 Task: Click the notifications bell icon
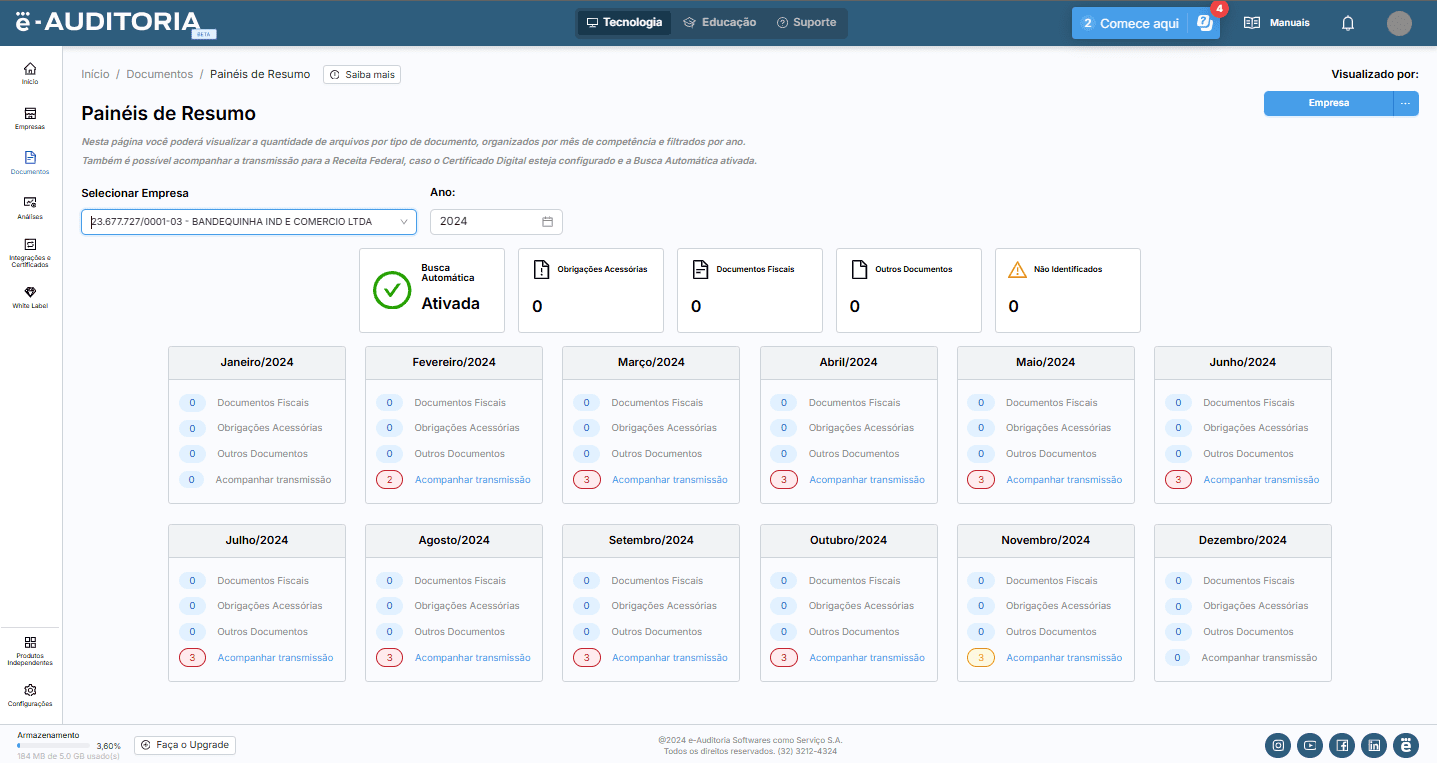[1347, 23]
